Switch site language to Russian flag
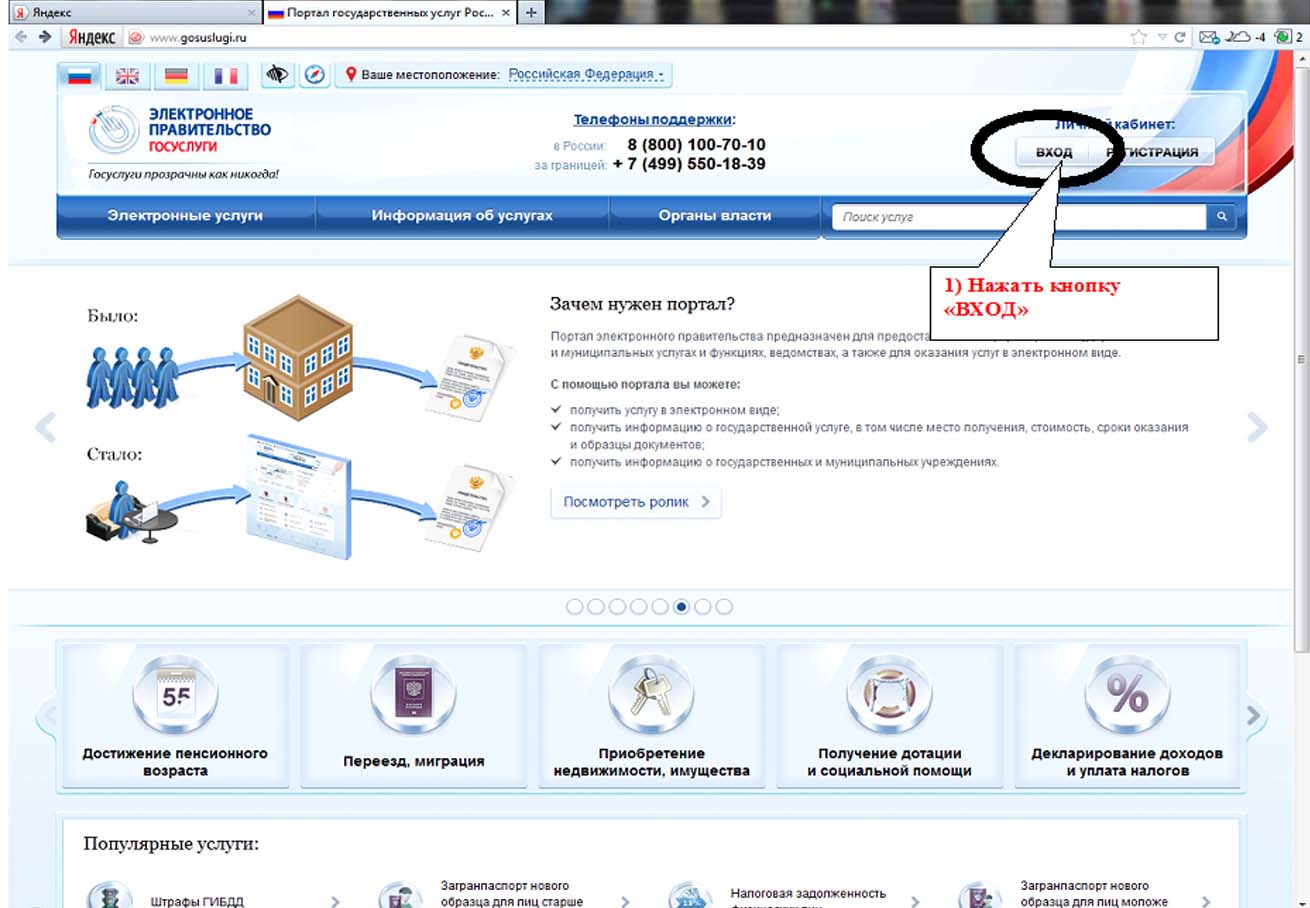 point(80,75)
